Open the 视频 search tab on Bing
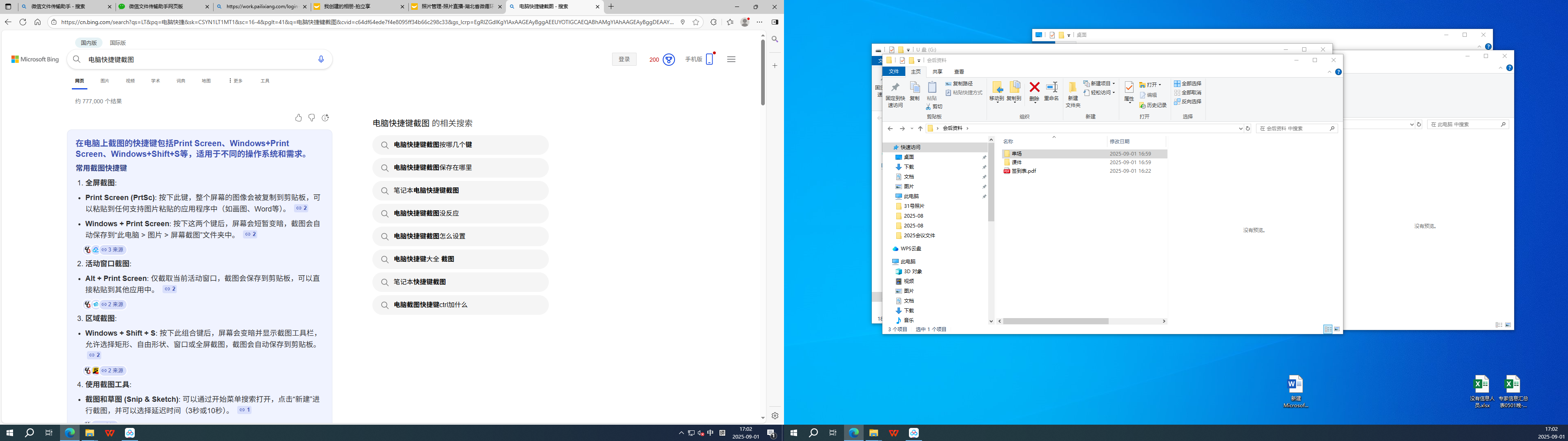1568x441 pixels. click(130, 80)
